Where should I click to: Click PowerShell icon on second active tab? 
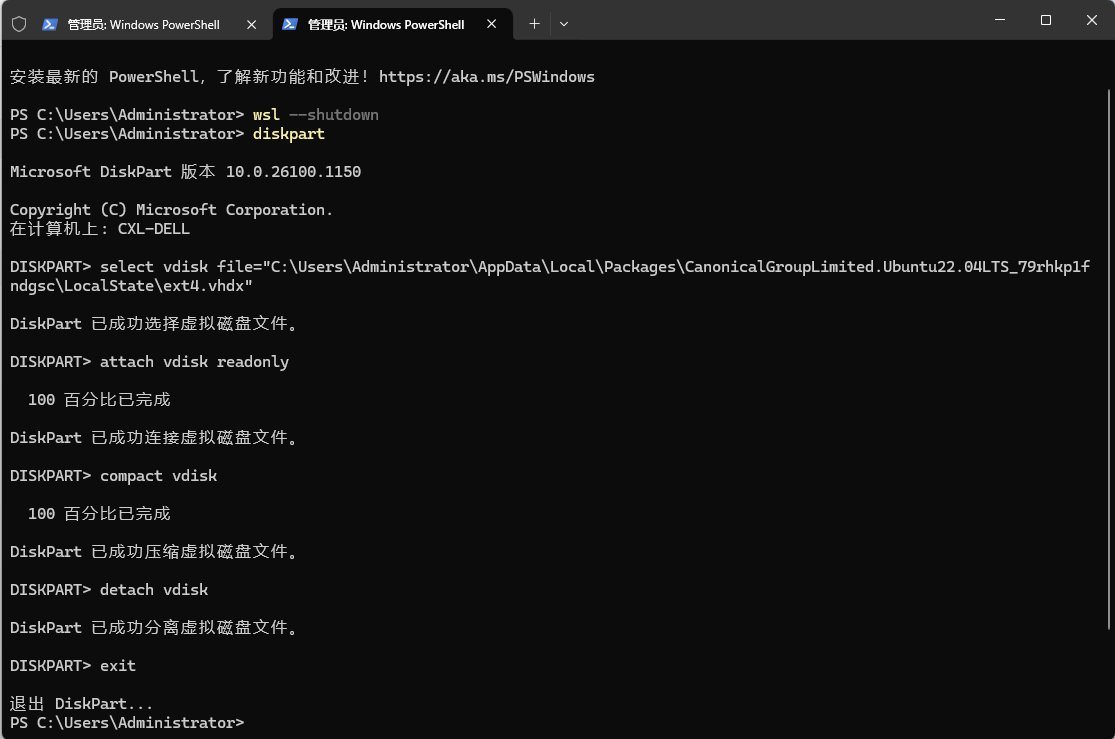(x=289, y=24)
